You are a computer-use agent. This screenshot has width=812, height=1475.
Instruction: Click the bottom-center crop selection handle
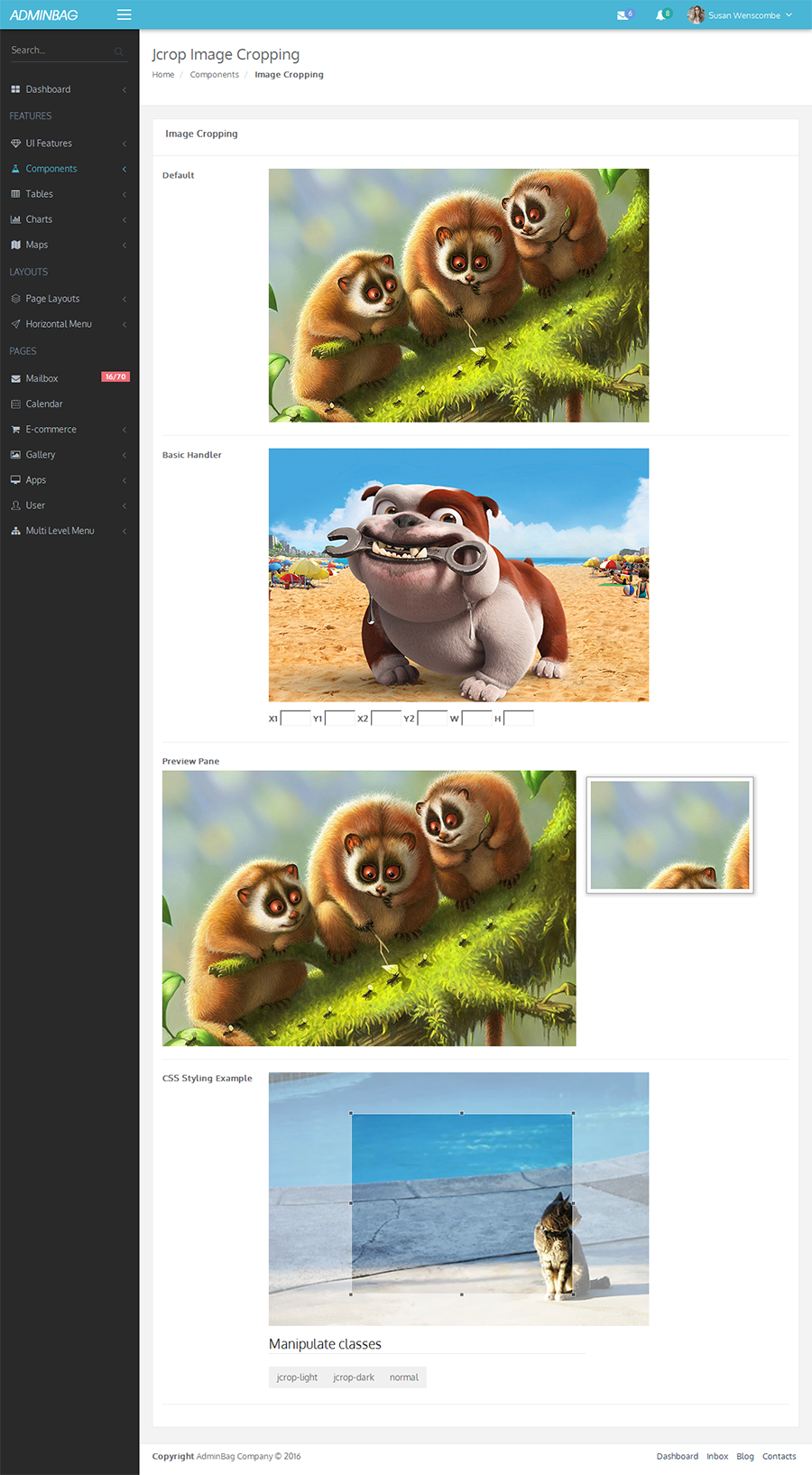[x=462, y=1294]
